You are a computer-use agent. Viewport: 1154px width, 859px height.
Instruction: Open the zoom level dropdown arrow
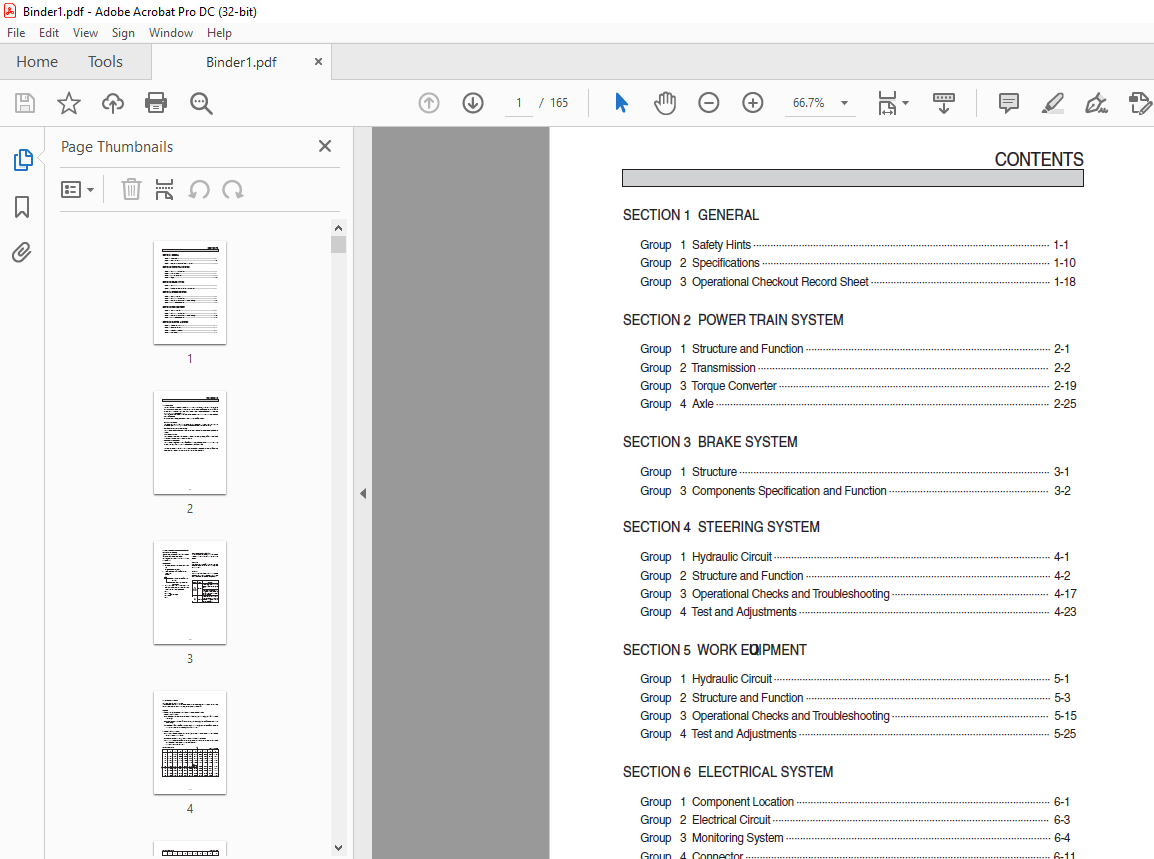[x=844, y=103]
